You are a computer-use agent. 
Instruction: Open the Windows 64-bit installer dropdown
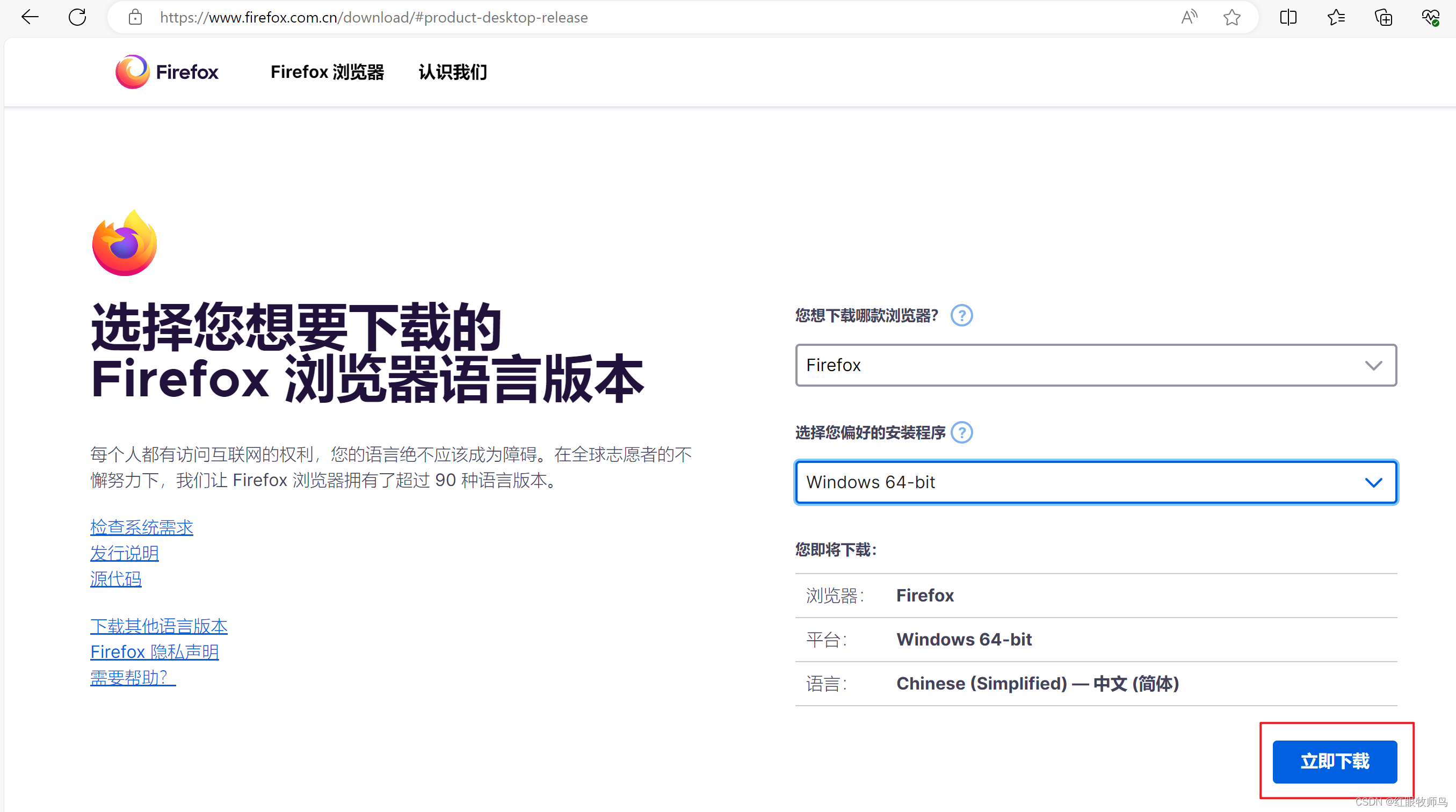[1096, 482]
